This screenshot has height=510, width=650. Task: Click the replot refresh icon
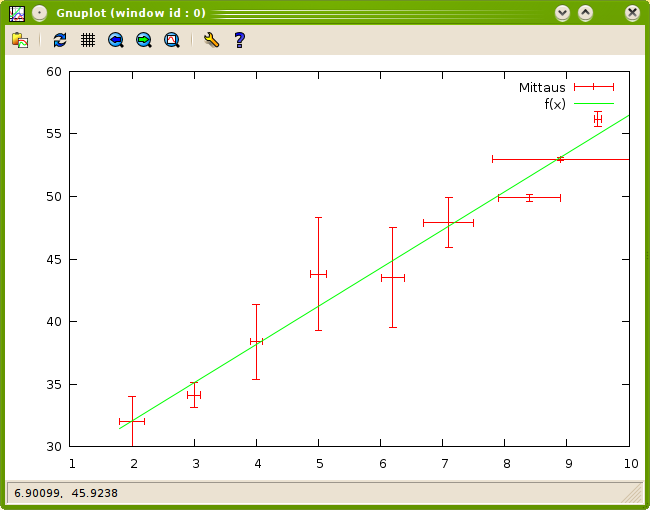(60, 40)
